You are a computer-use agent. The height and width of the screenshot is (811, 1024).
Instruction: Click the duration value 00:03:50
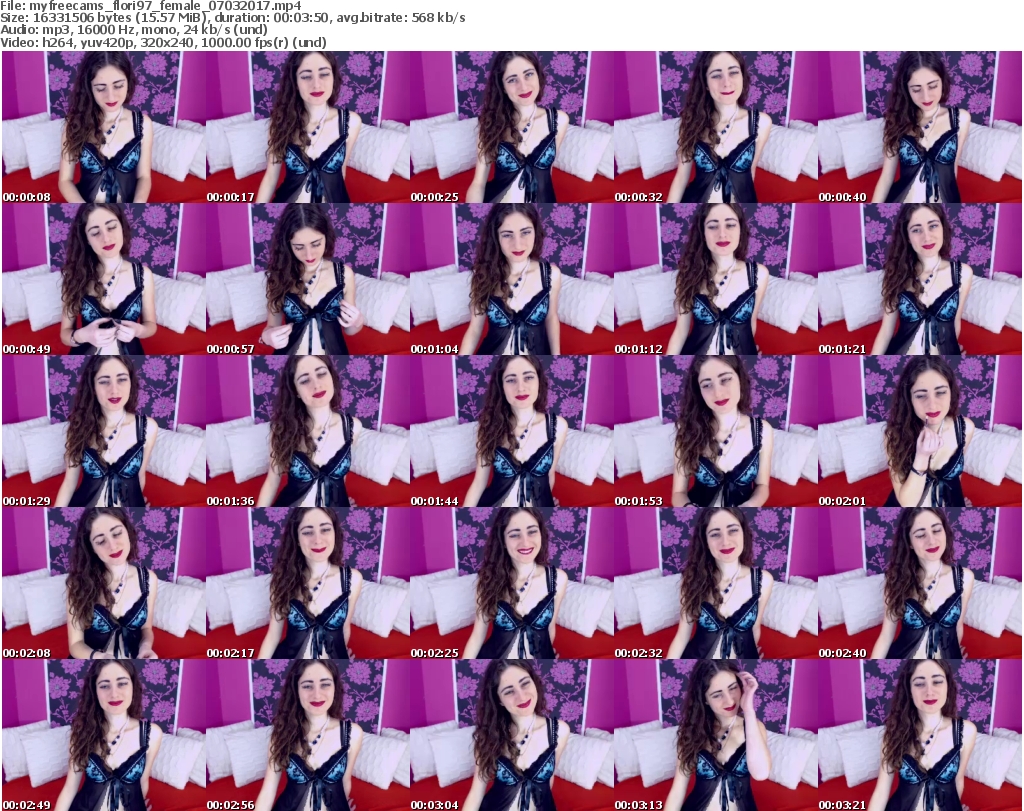(x=301, y=18)
